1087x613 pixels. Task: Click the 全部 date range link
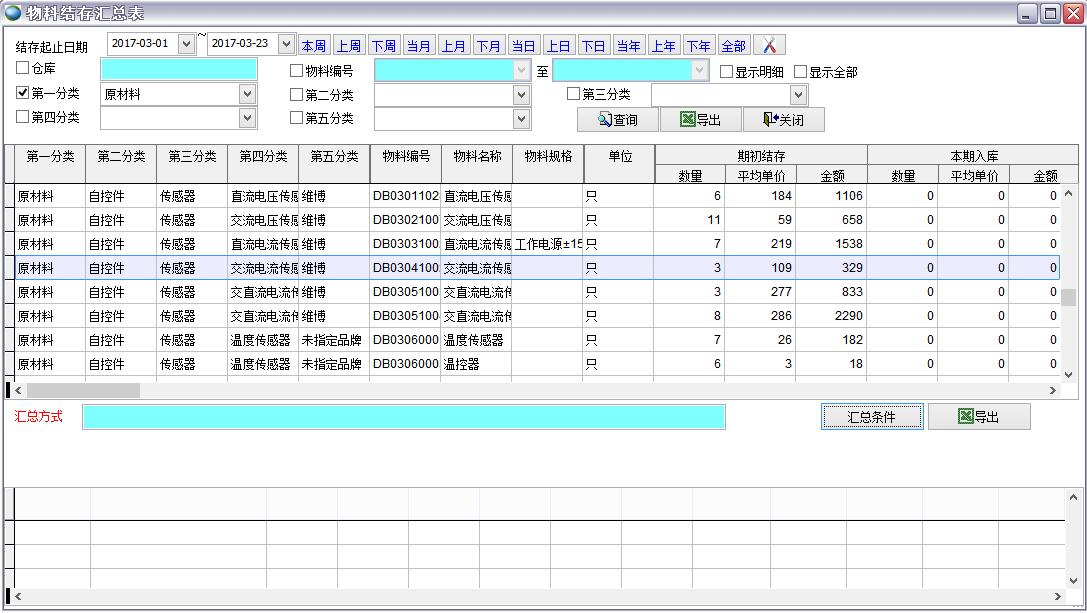point(733,44)
